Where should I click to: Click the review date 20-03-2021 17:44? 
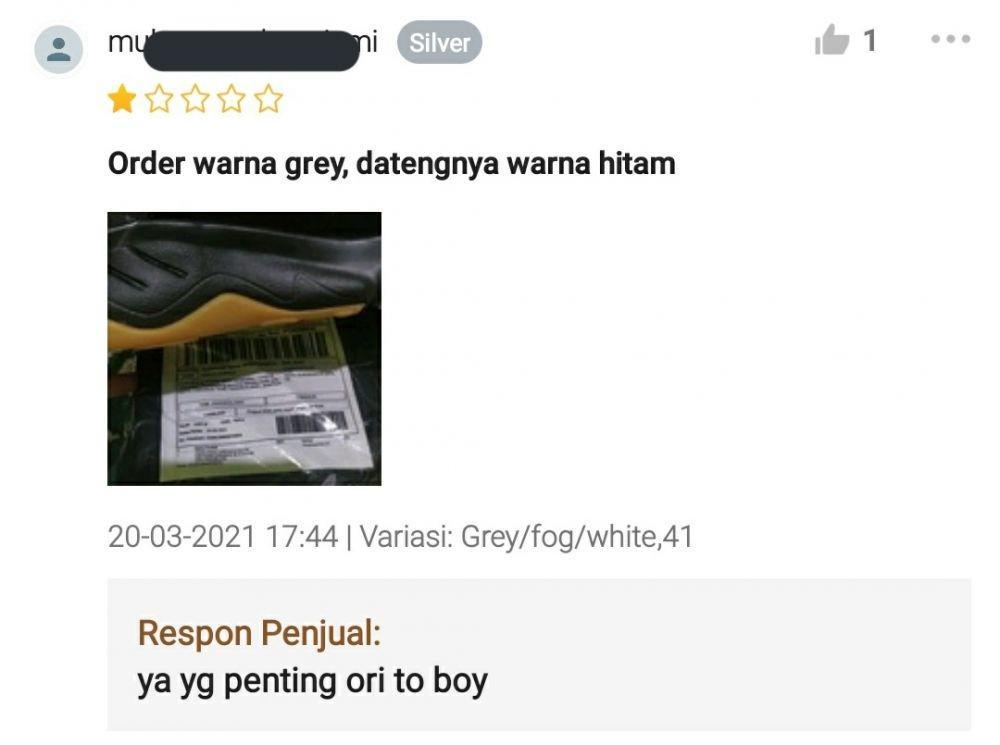(x=223, y=536)
